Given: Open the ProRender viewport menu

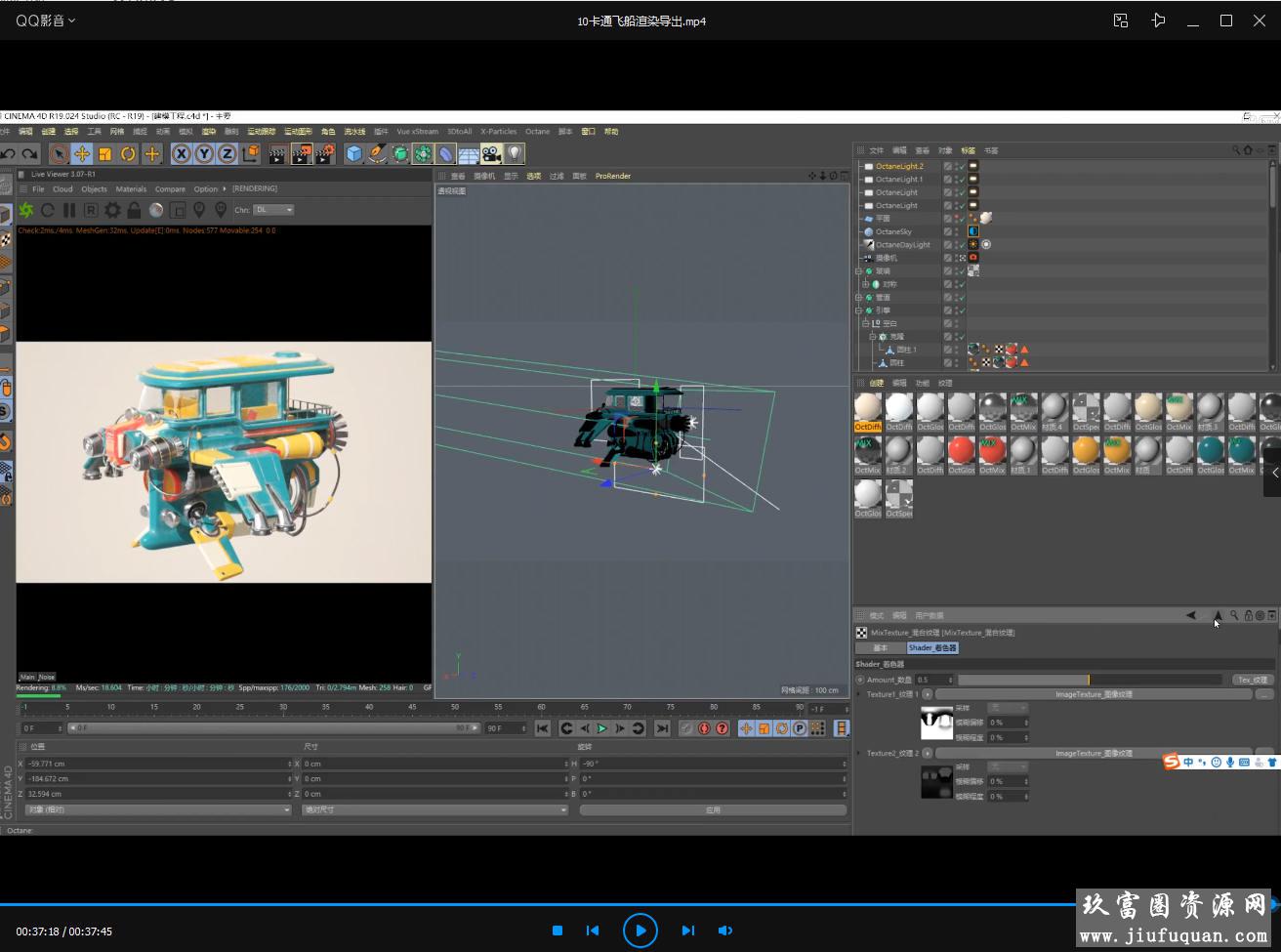Looking at the screenshot, I should click(613, 176).
